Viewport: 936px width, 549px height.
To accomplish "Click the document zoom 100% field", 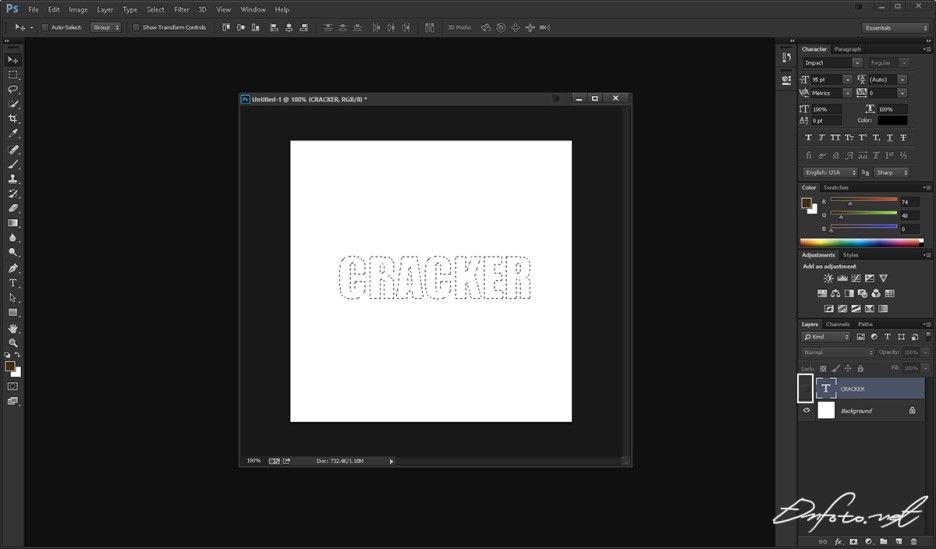I will 254,461.
